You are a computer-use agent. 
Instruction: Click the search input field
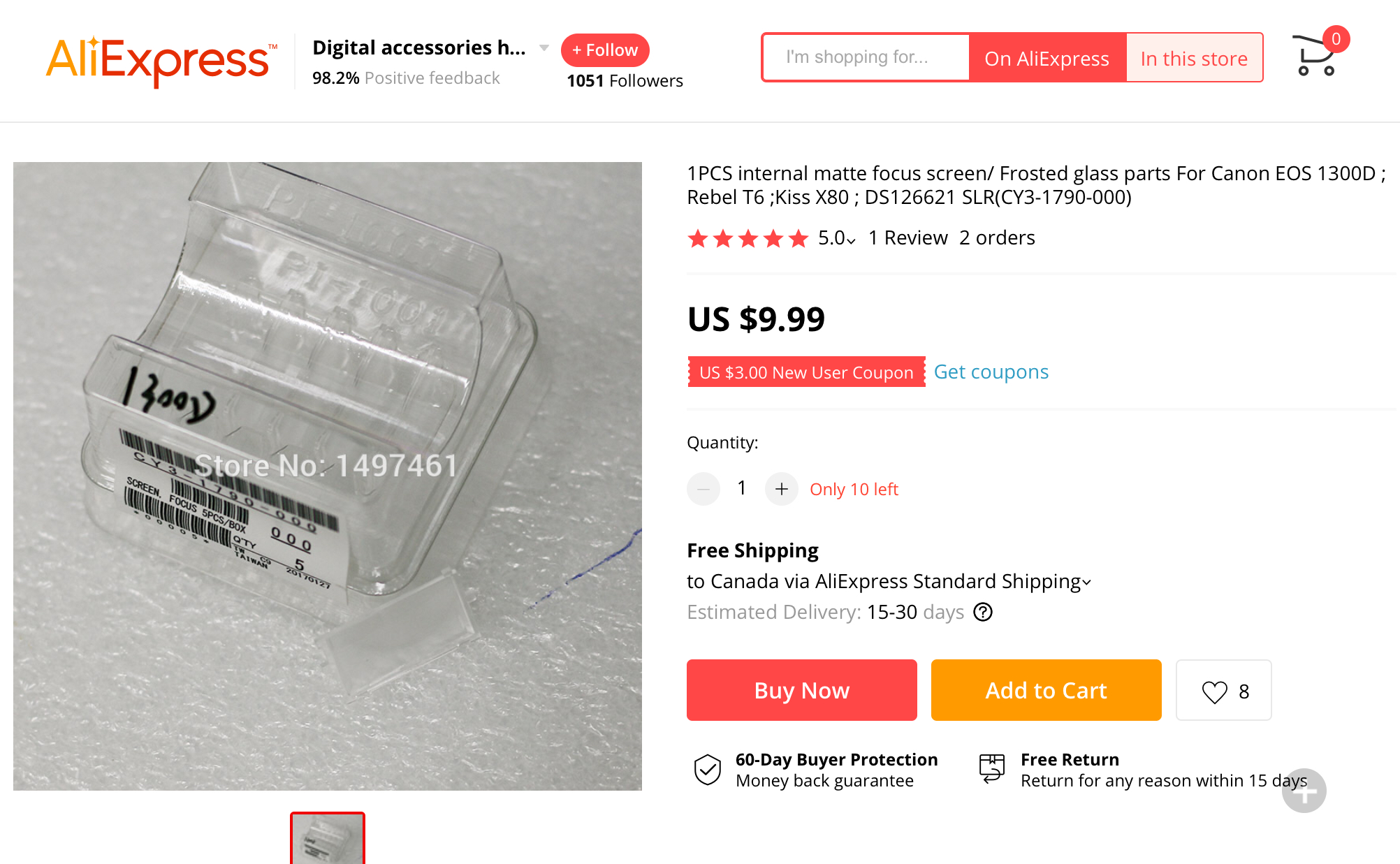(866, 57)
